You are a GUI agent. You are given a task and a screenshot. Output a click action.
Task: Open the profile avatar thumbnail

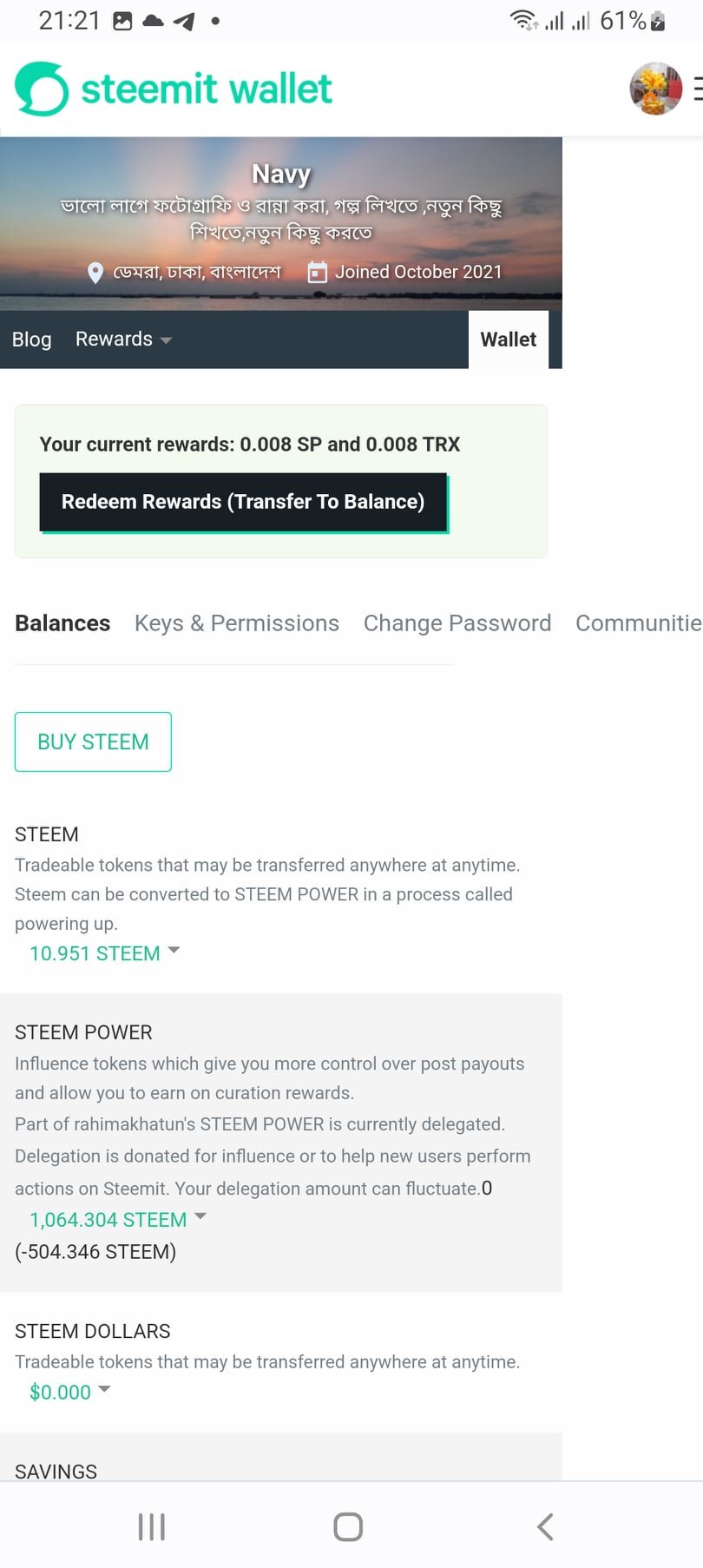[655, 89]
